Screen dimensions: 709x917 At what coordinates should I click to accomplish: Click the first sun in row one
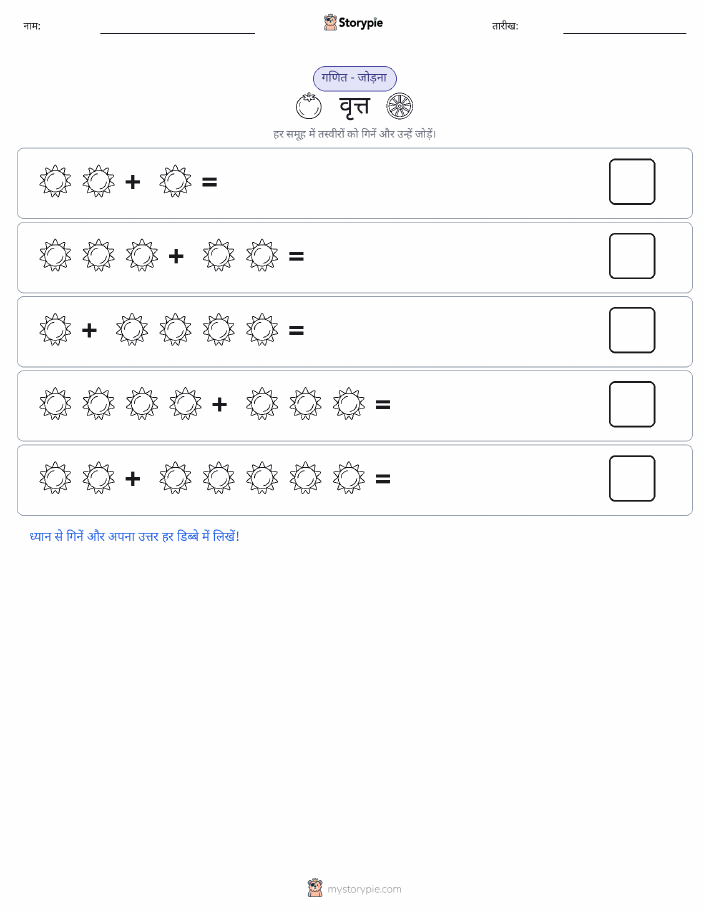coord(55,181)
